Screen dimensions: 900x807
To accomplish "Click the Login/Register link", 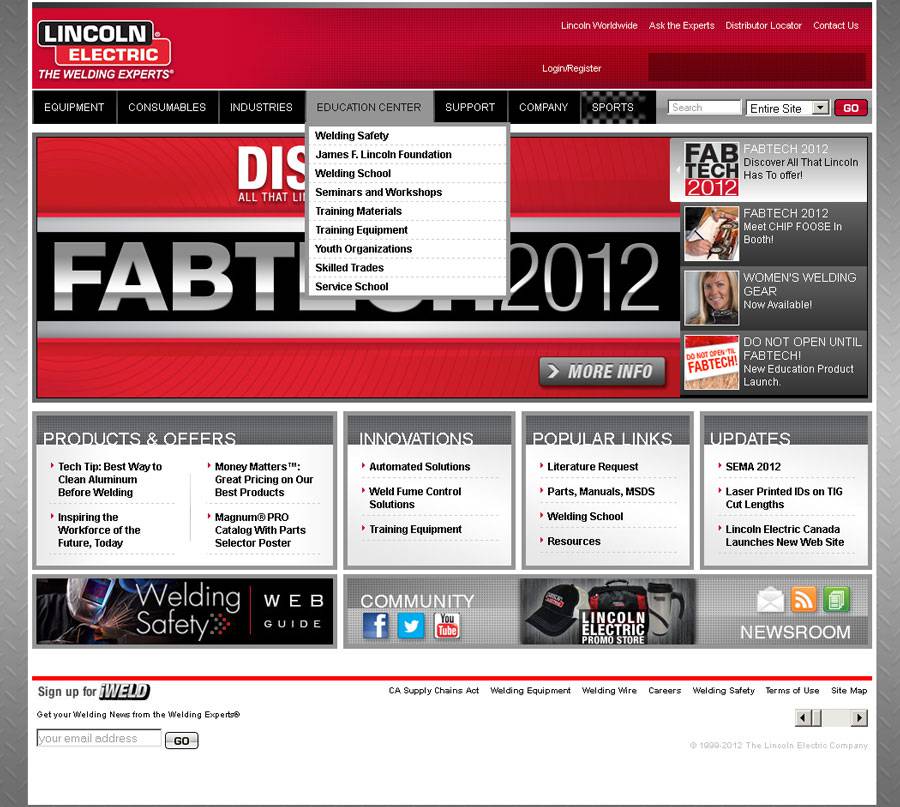I will coord(571,69).
